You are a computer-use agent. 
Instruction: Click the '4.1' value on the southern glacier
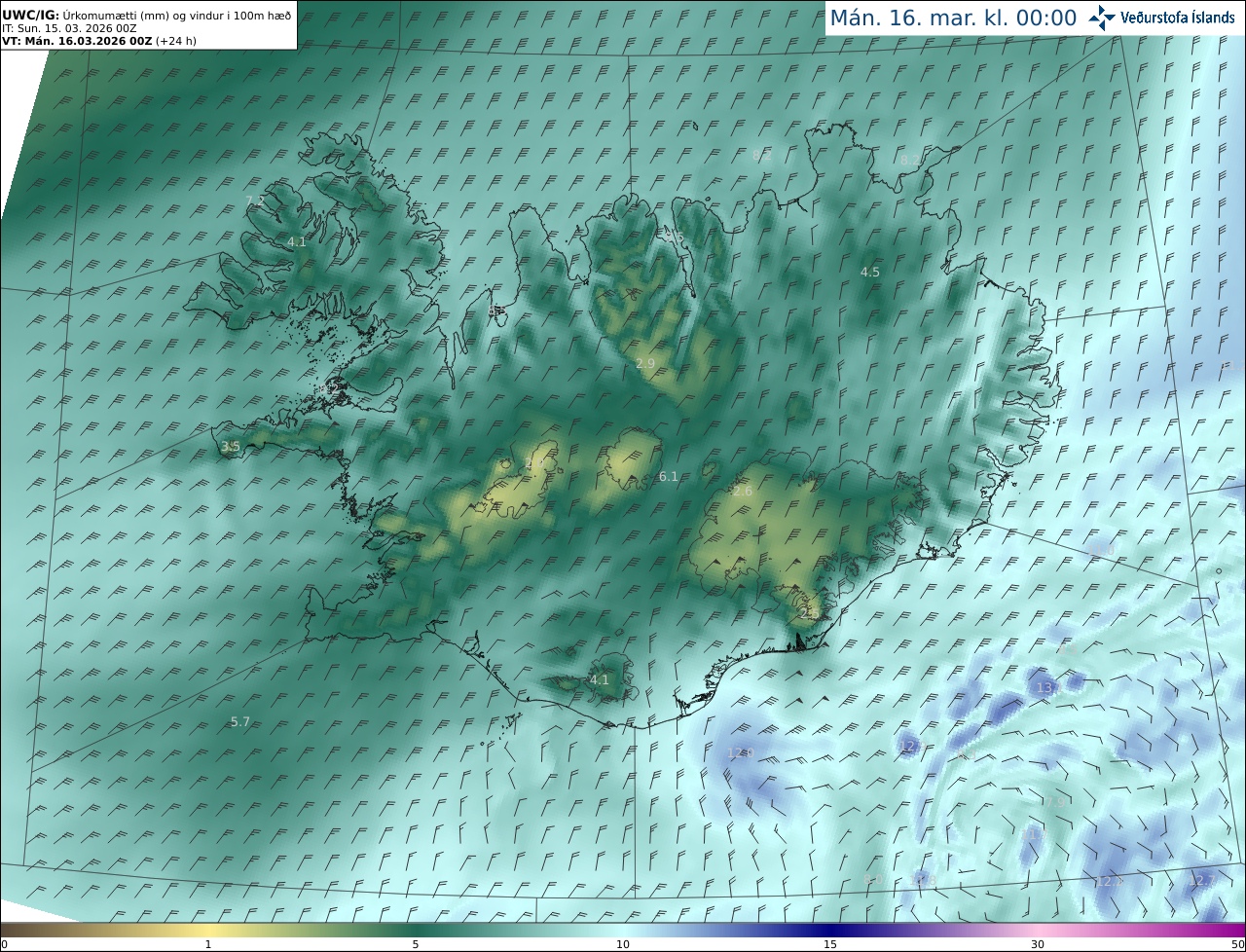point(600,680)
